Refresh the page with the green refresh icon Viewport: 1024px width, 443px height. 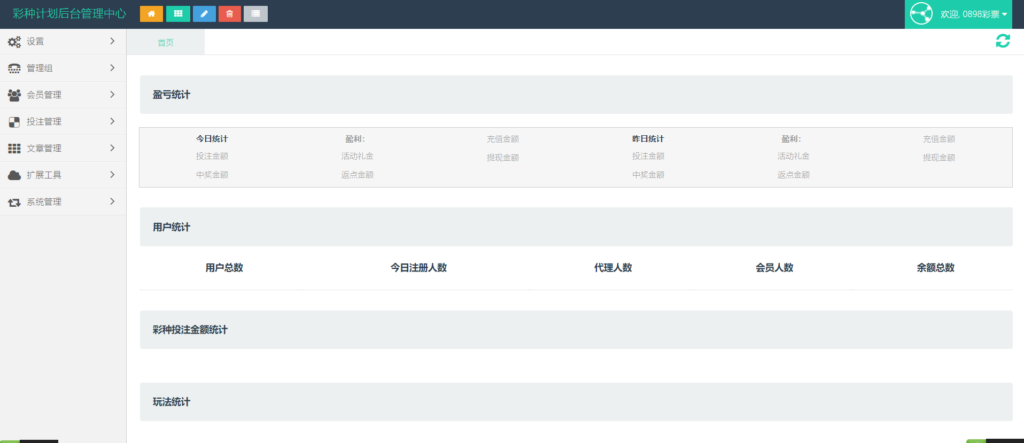[1002, 41]
